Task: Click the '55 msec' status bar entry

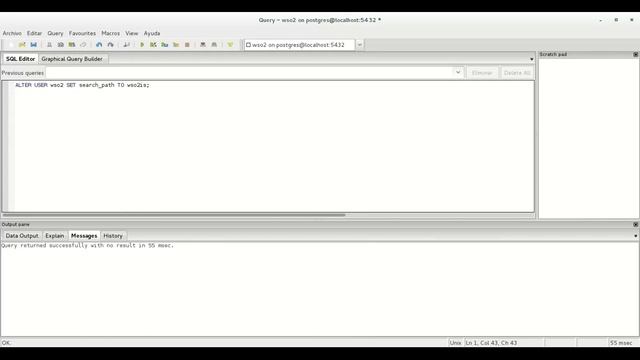Action: 621,342
